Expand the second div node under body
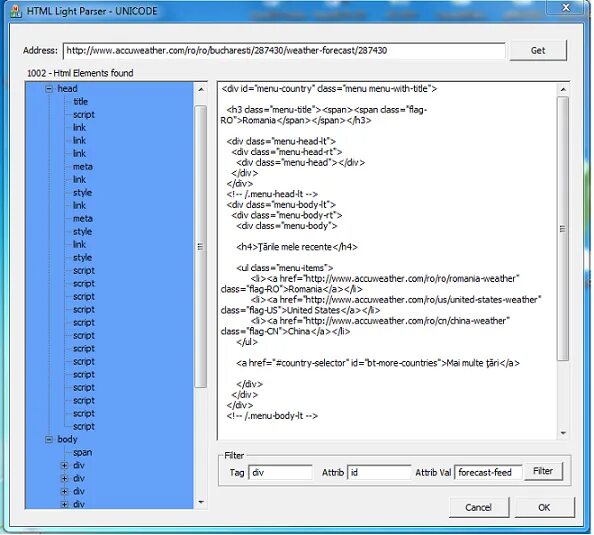The height and width of the screenshot is (535, 594). (x=64, y=479)
